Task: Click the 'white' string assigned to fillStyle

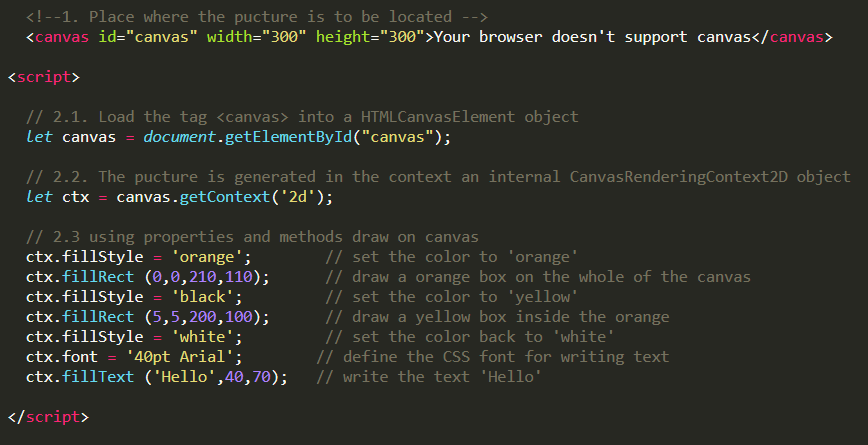Action: pyautogui.click(x=202, y=337)
